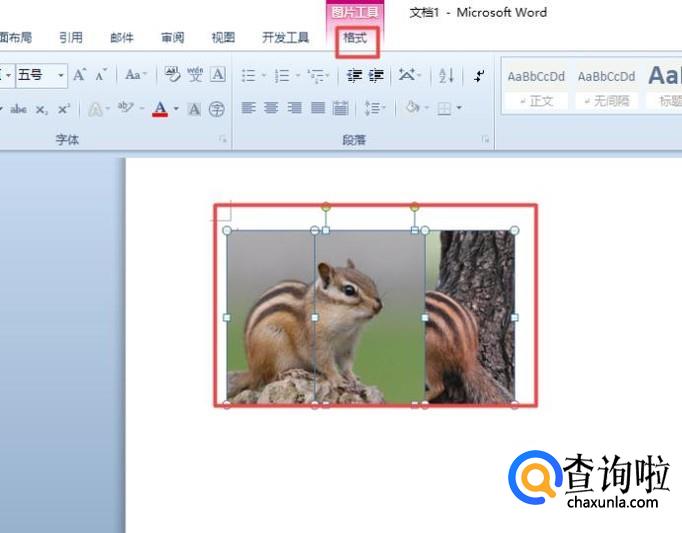Apply the 正文 style
The image size is (682, 533).
[x=536, y=88]
